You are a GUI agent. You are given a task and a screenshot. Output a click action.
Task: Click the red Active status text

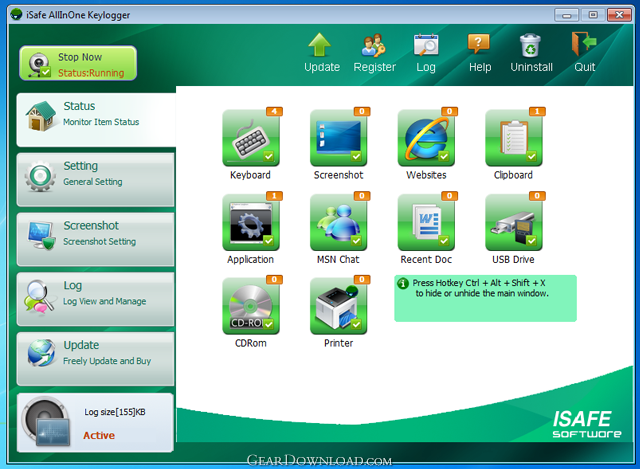(99, 436)
